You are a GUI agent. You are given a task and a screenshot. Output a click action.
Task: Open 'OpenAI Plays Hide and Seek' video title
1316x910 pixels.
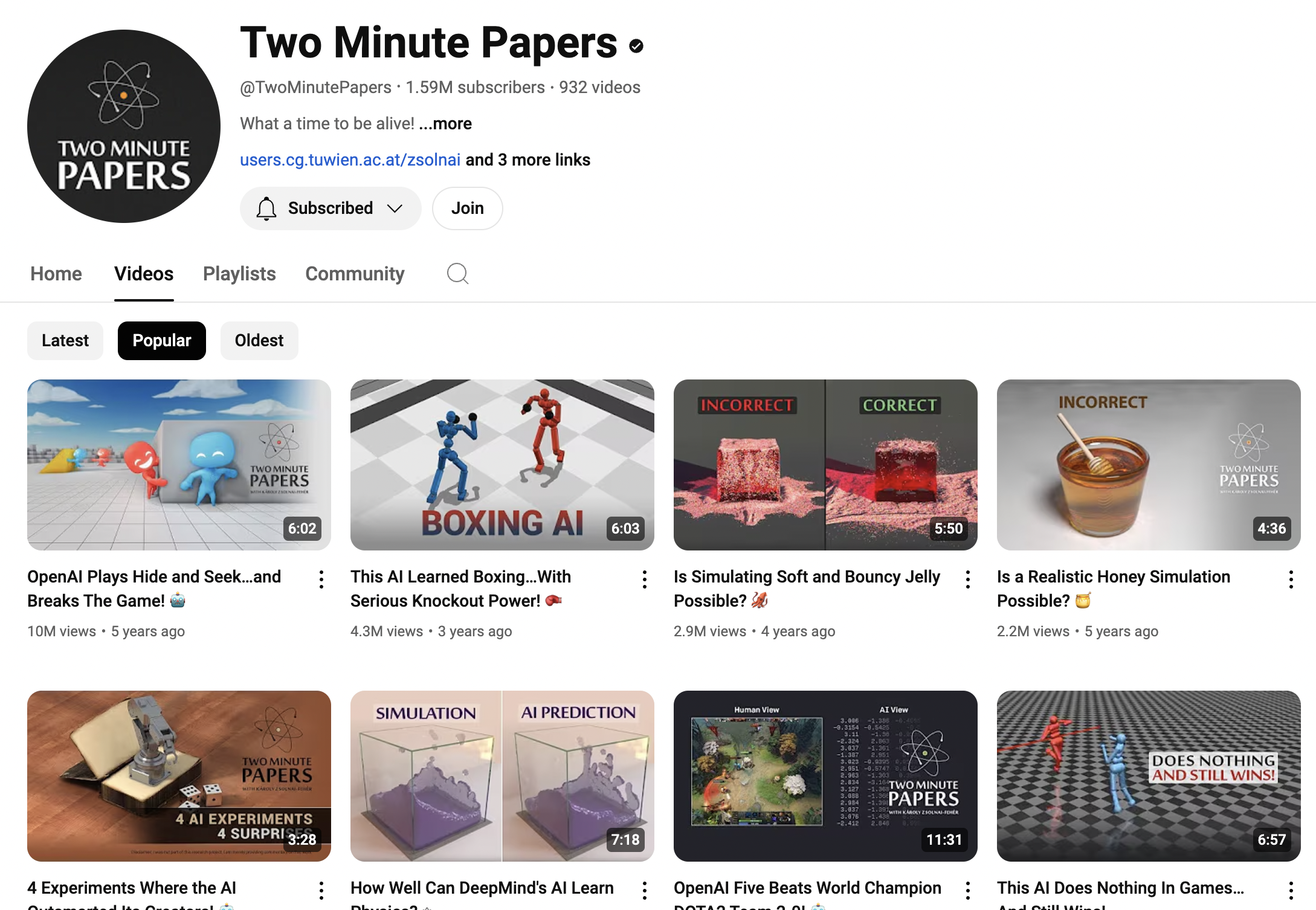154,589
